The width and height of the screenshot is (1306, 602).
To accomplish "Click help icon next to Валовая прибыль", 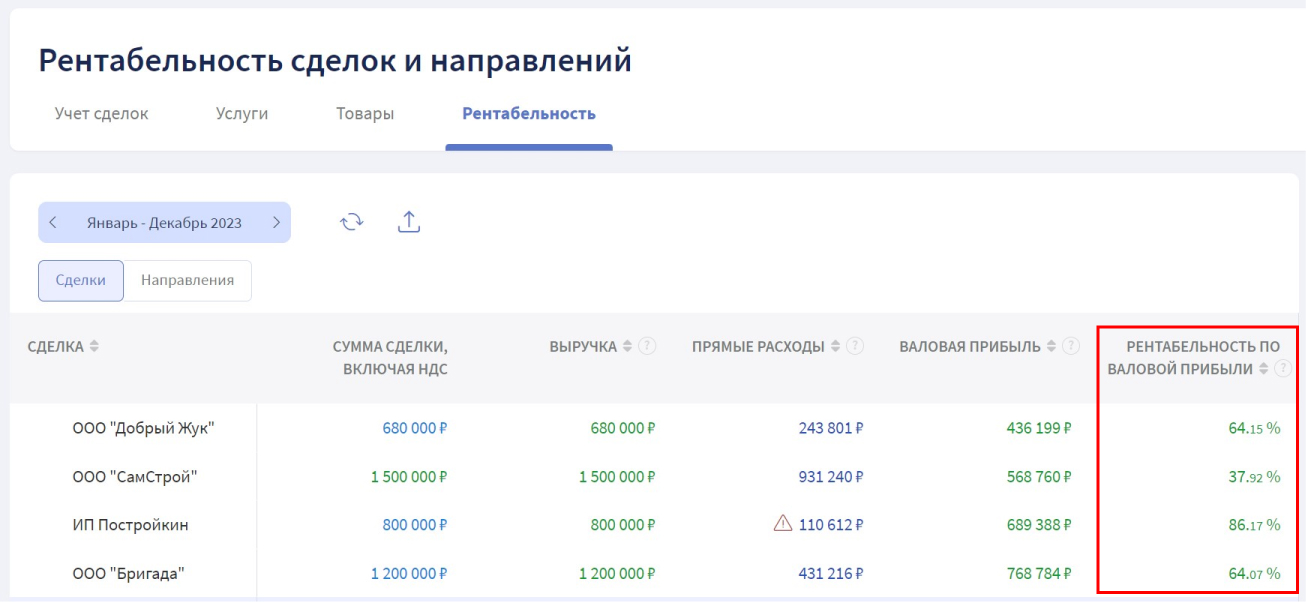I will click(x=1071, y=346).
